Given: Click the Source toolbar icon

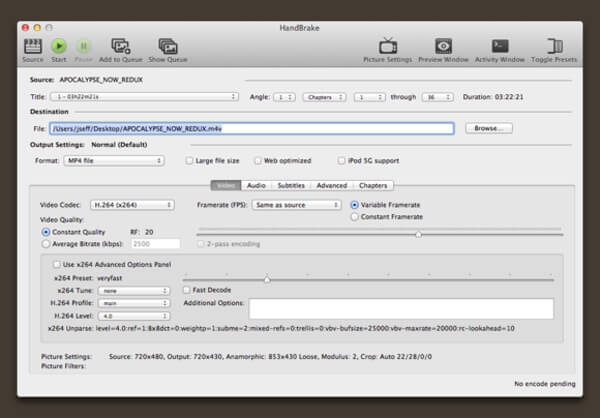Looking at the screenshot, I should click(x=32, y=45).
